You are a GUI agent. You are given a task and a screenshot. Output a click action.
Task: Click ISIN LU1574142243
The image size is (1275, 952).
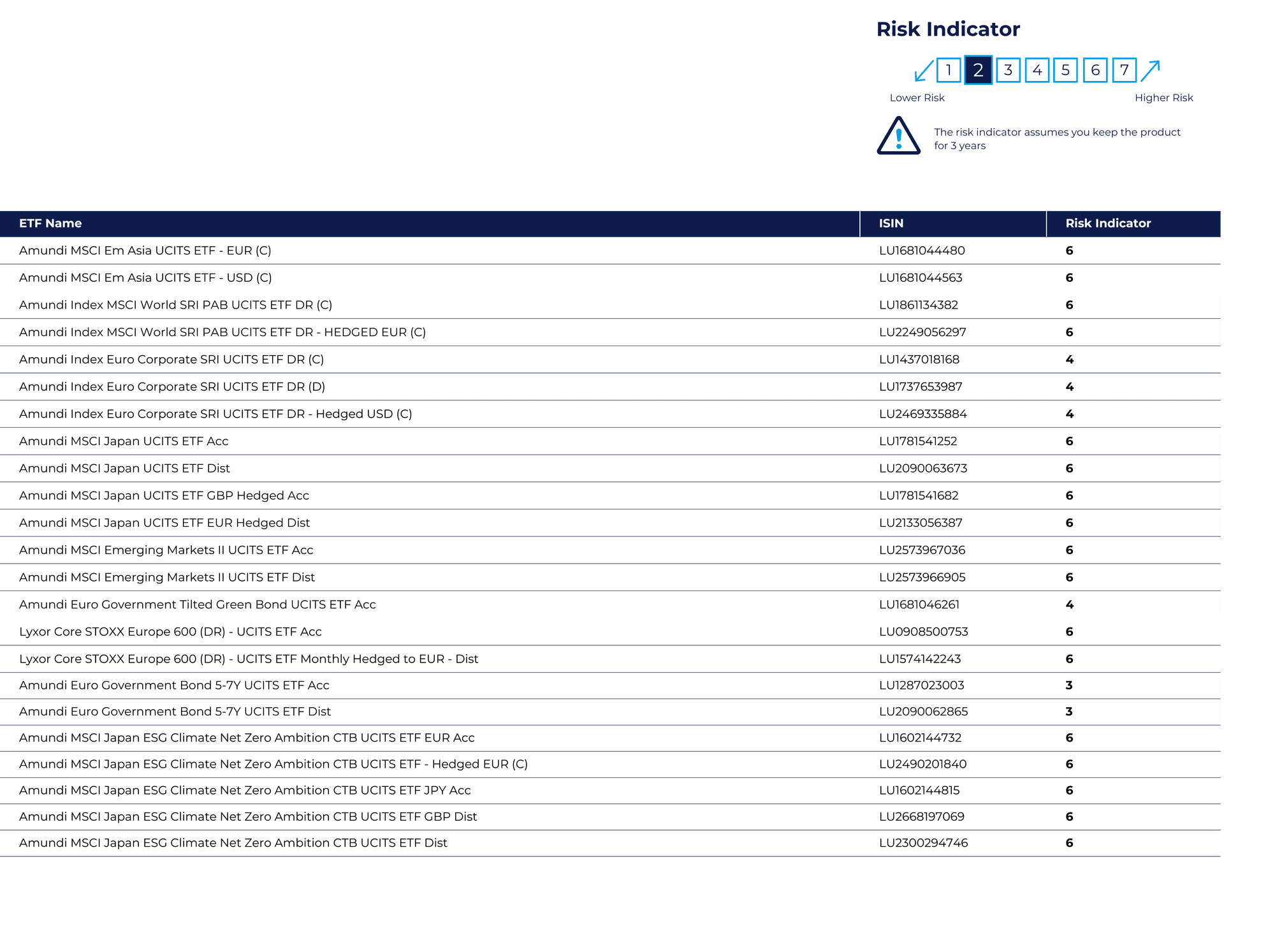point(920,659)
